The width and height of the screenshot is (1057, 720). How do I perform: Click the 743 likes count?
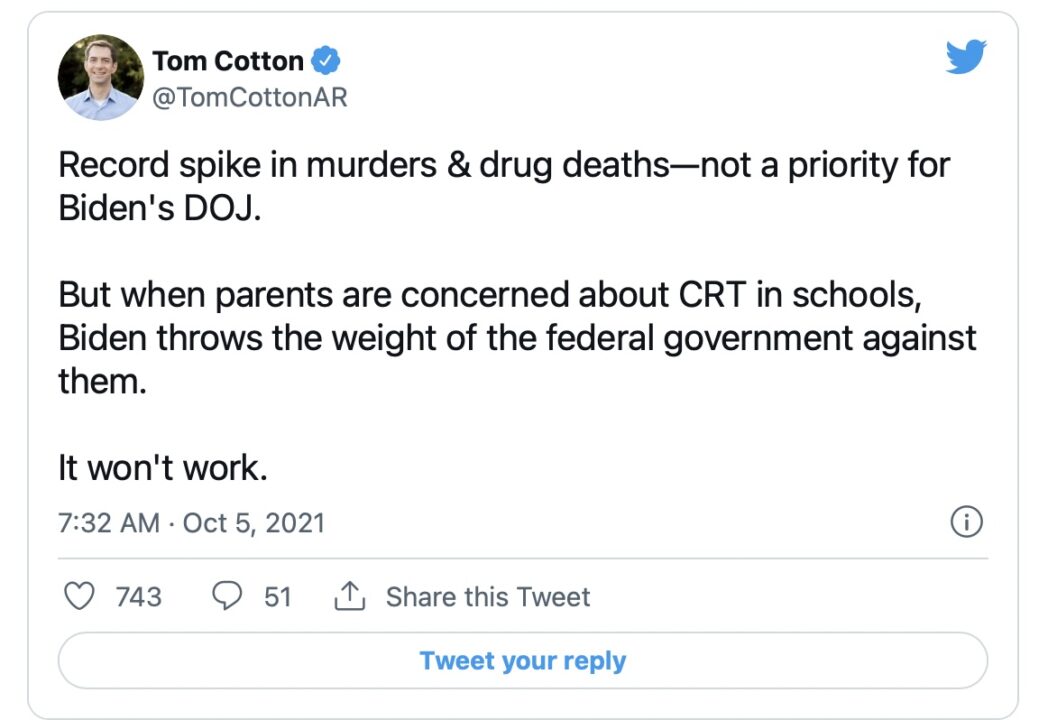point(138,597)
